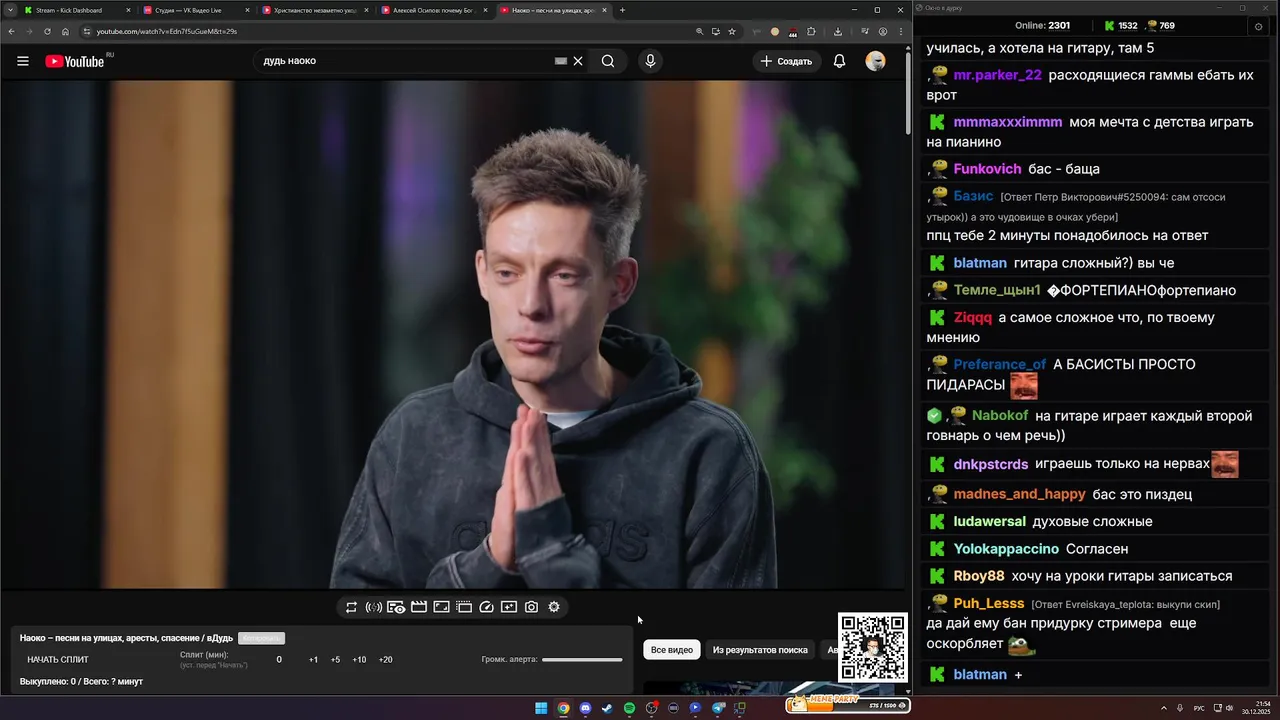
Task: Open the Windows Start button
Action: click(541, 708)
